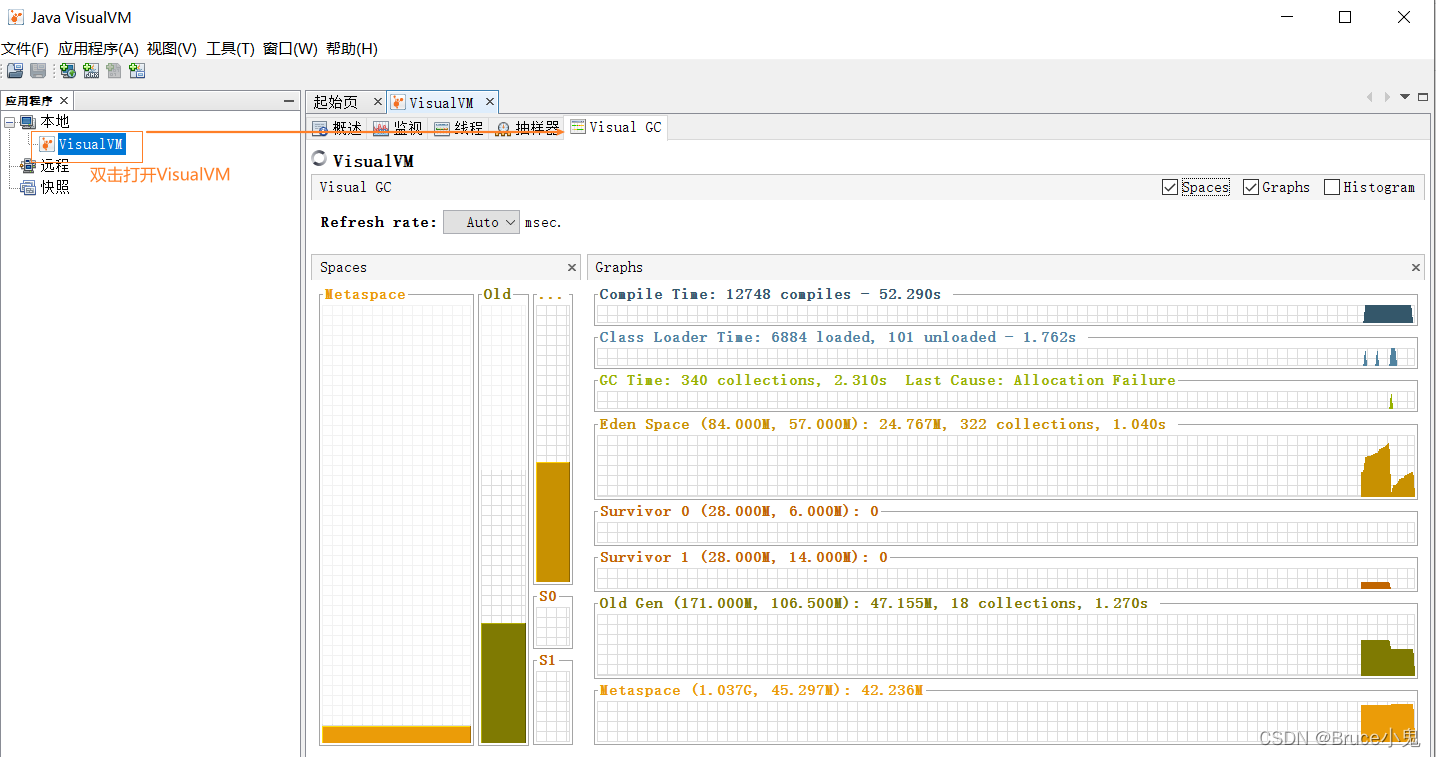This screenshot has height=757, width=1436.
Task: Click the Survivor 0 graph
Action: pos(1005,531)
